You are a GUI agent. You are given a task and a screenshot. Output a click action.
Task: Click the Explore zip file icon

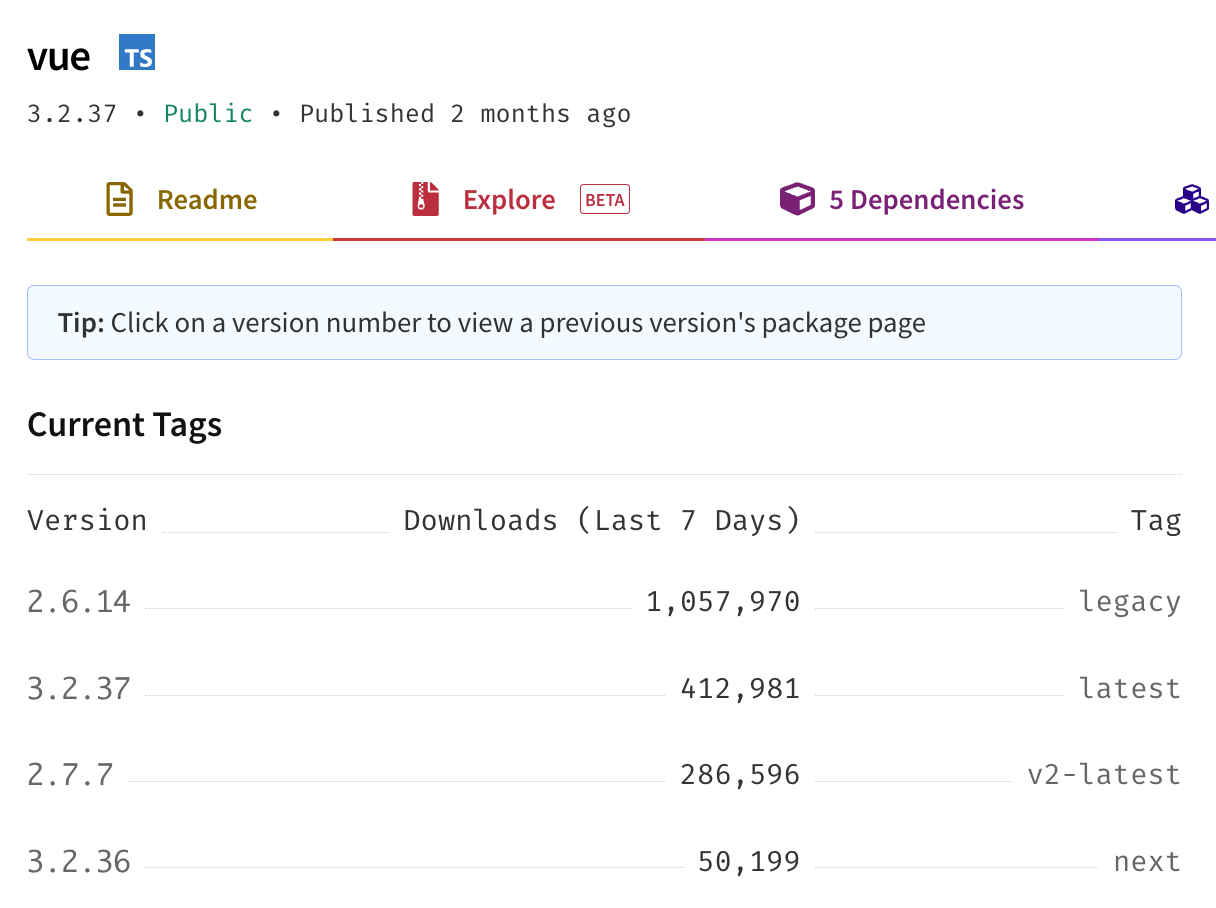pos(426,199)
